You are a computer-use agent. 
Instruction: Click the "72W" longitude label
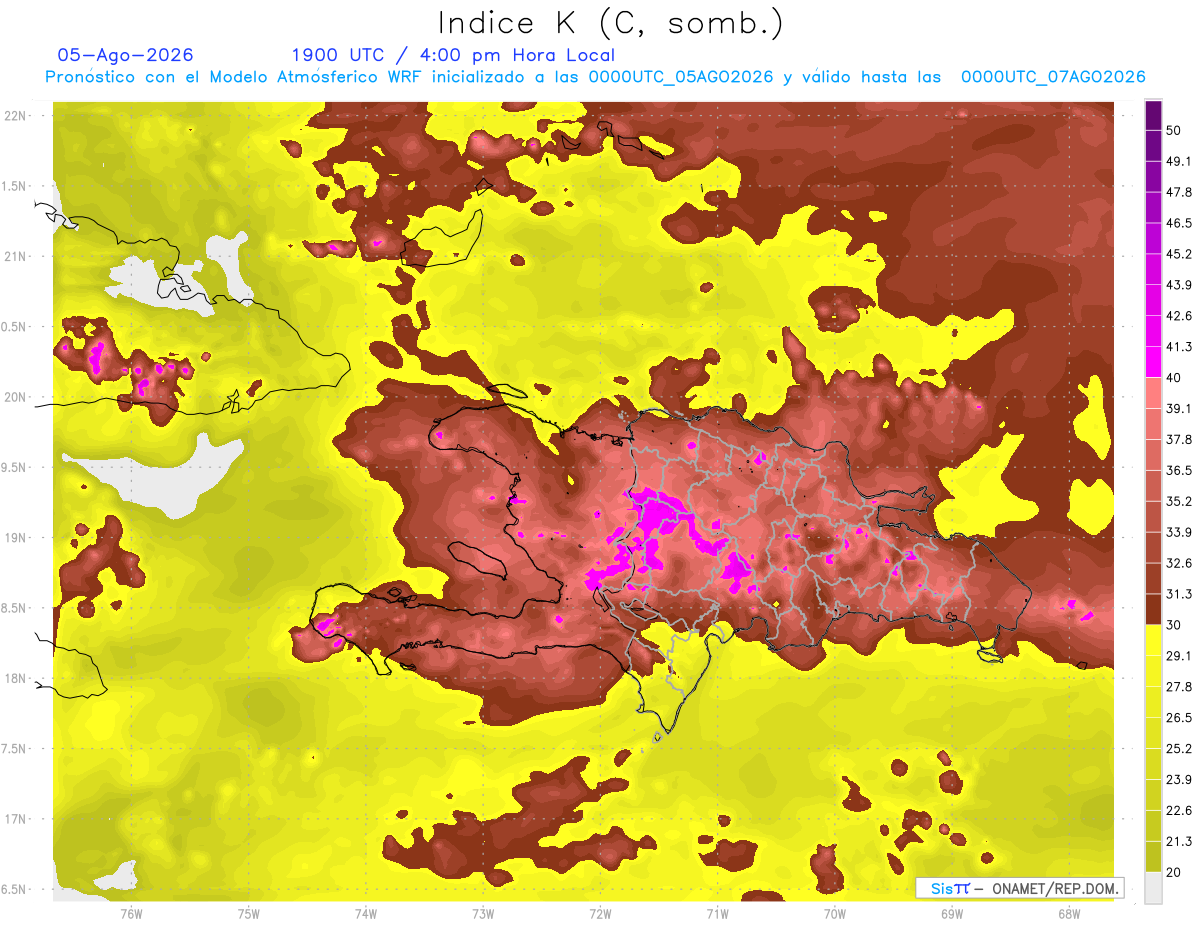coord(600,913)
